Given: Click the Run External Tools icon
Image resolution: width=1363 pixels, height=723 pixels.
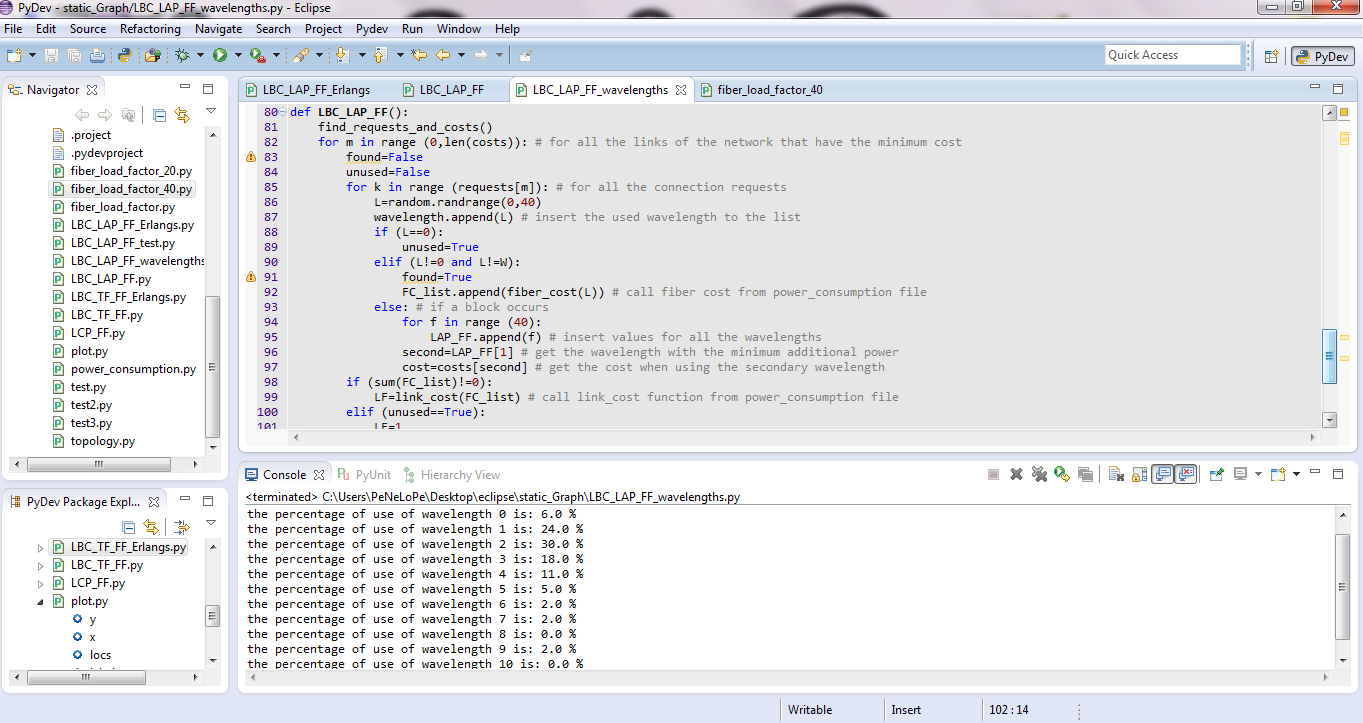Looking at the screenshot, I should [258, 55].
